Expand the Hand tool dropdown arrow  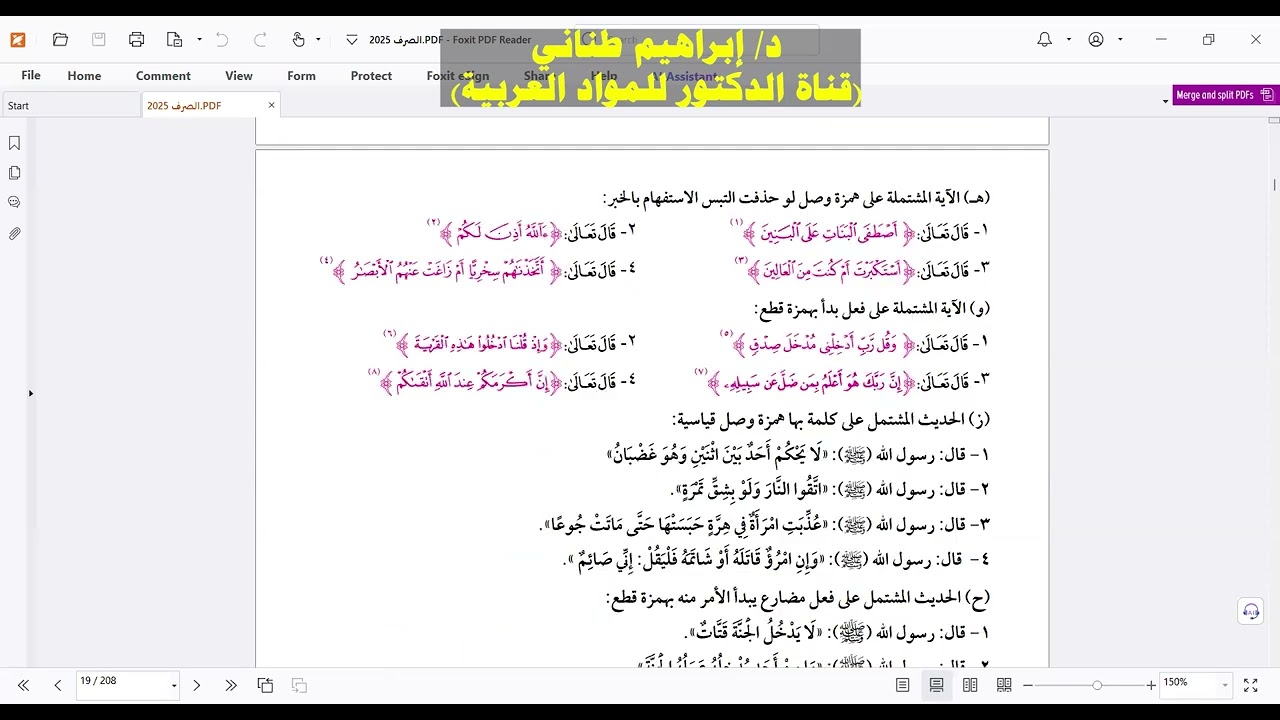pyautogui.click(x=318, y=40)
